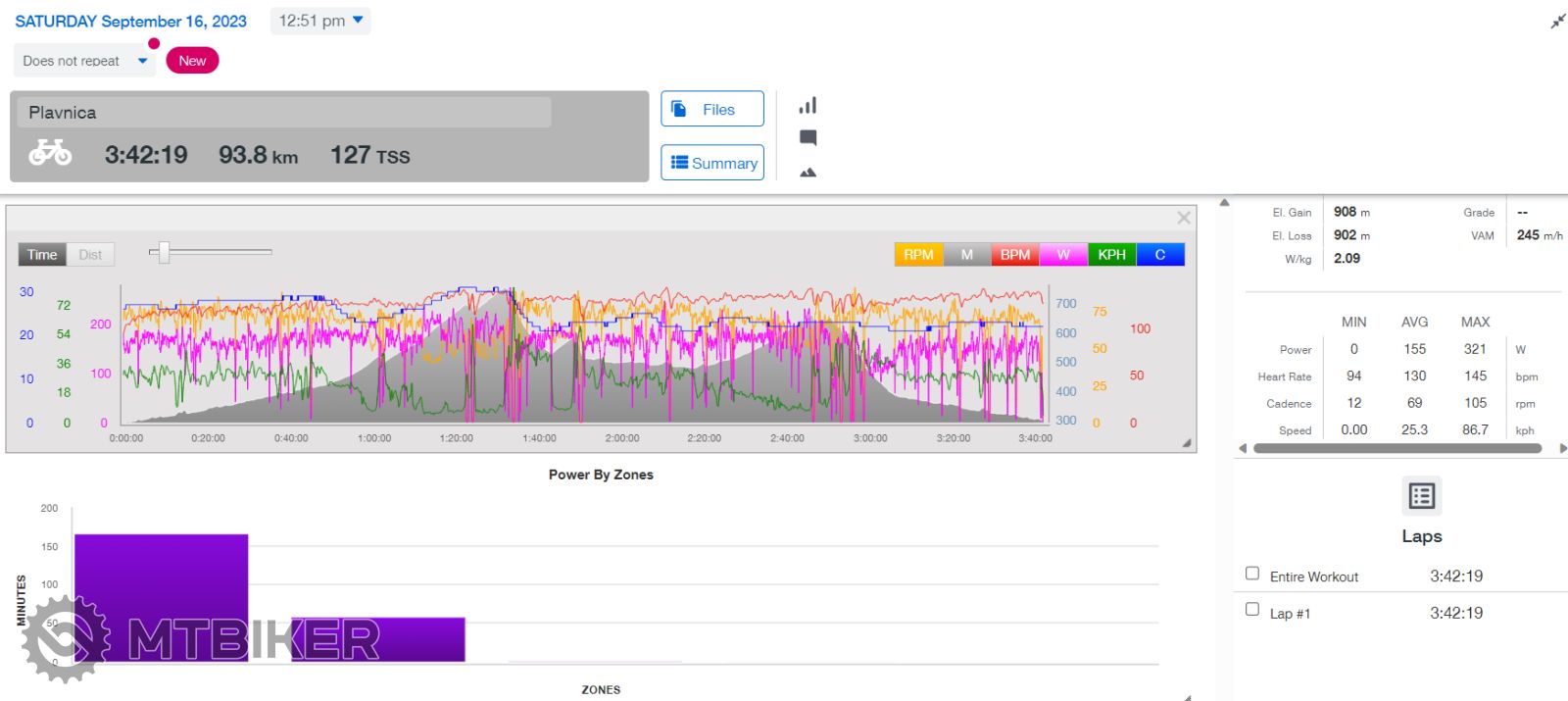The image size is (1568, 701).
Task: Click the bike workout type icon
Action: click(50, 154)
